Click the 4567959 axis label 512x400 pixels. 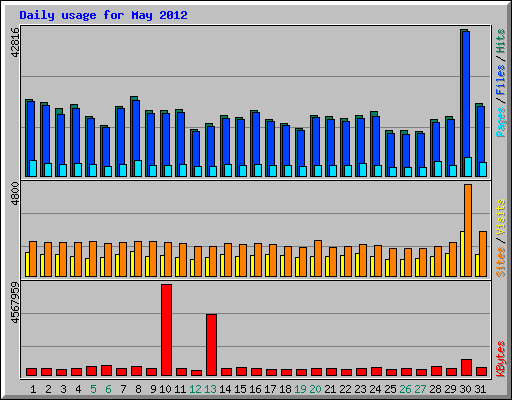click(x=15, y=303)
